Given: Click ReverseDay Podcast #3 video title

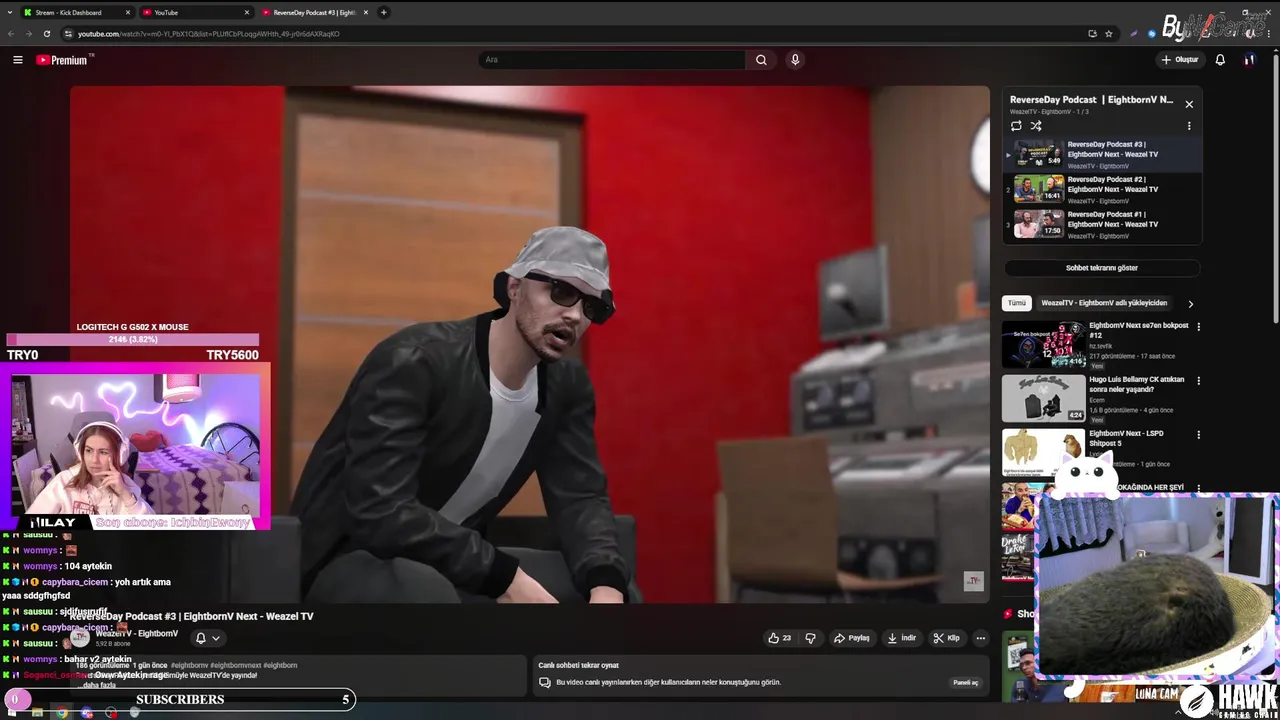Looking at the screenshot, I should point(192,616).
